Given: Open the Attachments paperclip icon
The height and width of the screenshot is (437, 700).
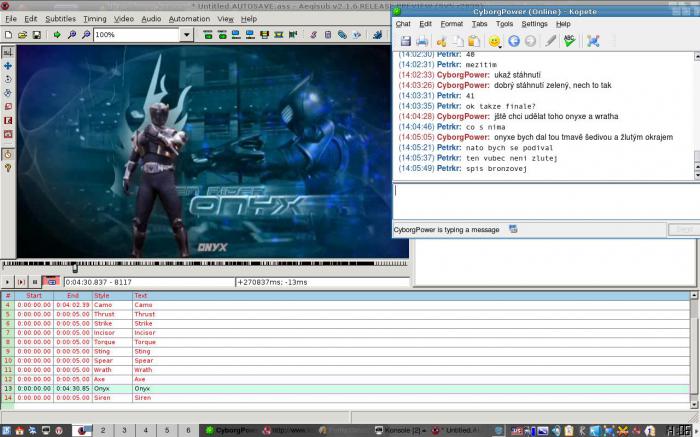Looking at the screenshot, I should click(342, 34).
